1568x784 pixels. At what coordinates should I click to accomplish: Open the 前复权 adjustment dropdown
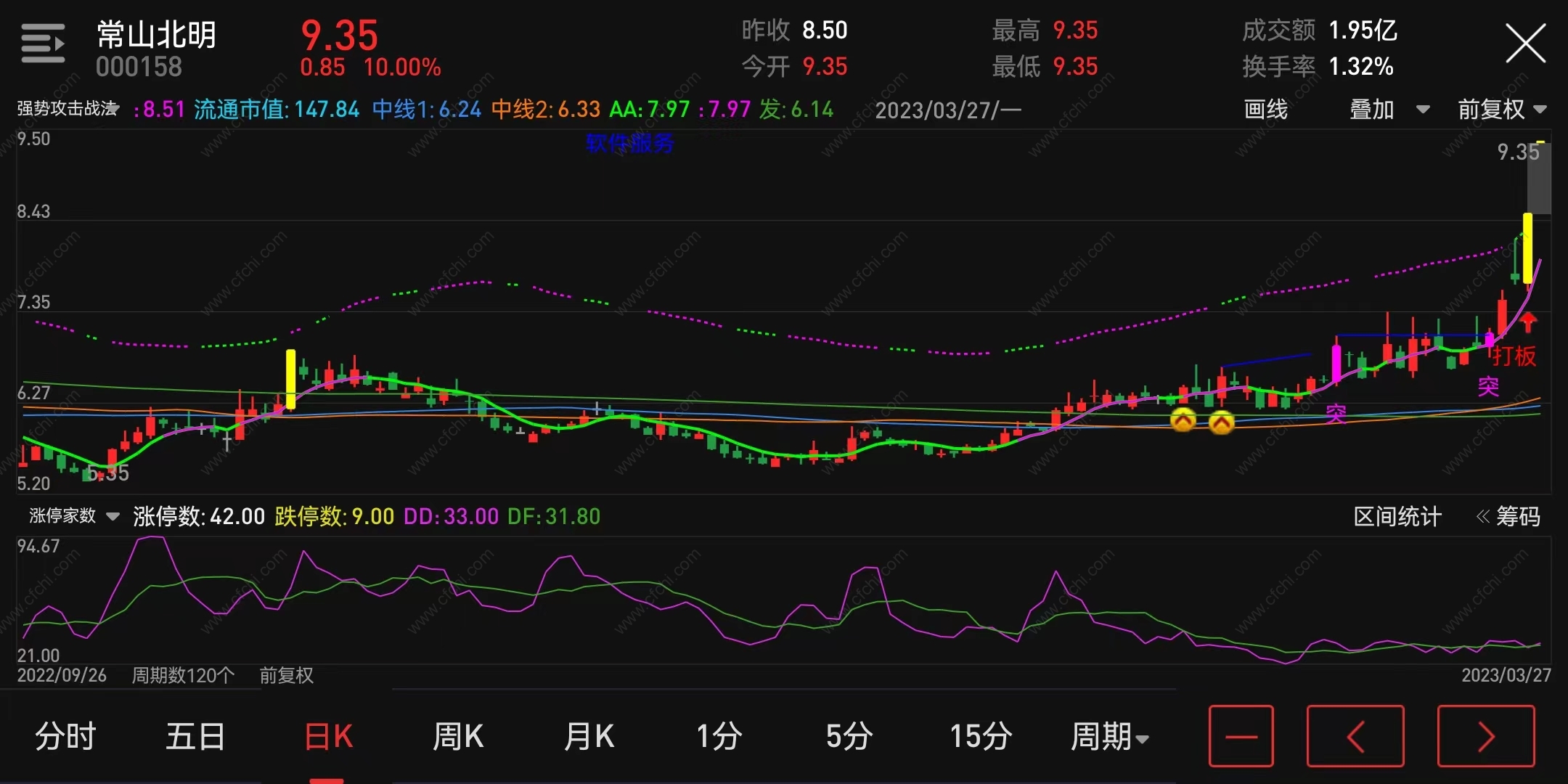tap(1502, 110)
